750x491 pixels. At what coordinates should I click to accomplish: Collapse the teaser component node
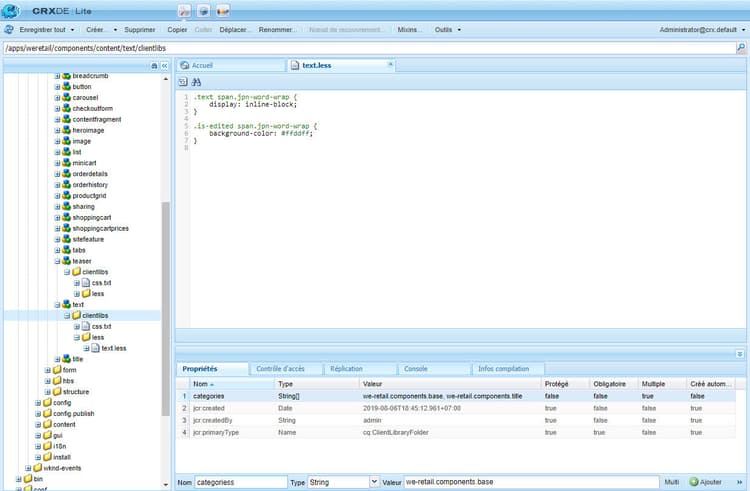point(57,261)
